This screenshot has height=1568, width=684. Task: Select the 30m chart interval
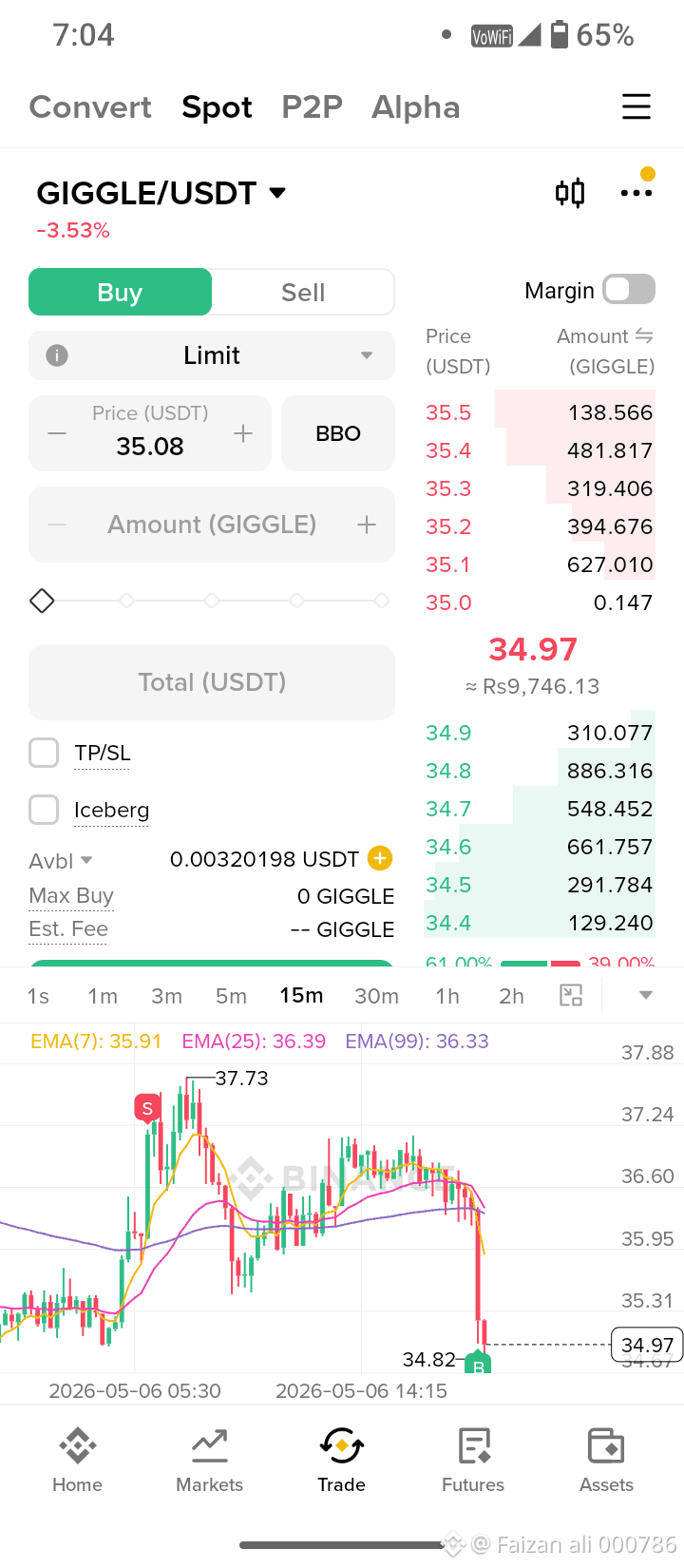376,996
